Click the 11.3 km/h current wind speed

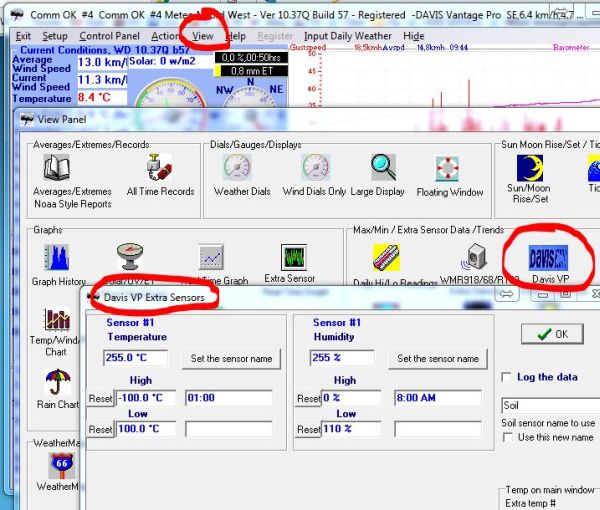click(102, 80)
